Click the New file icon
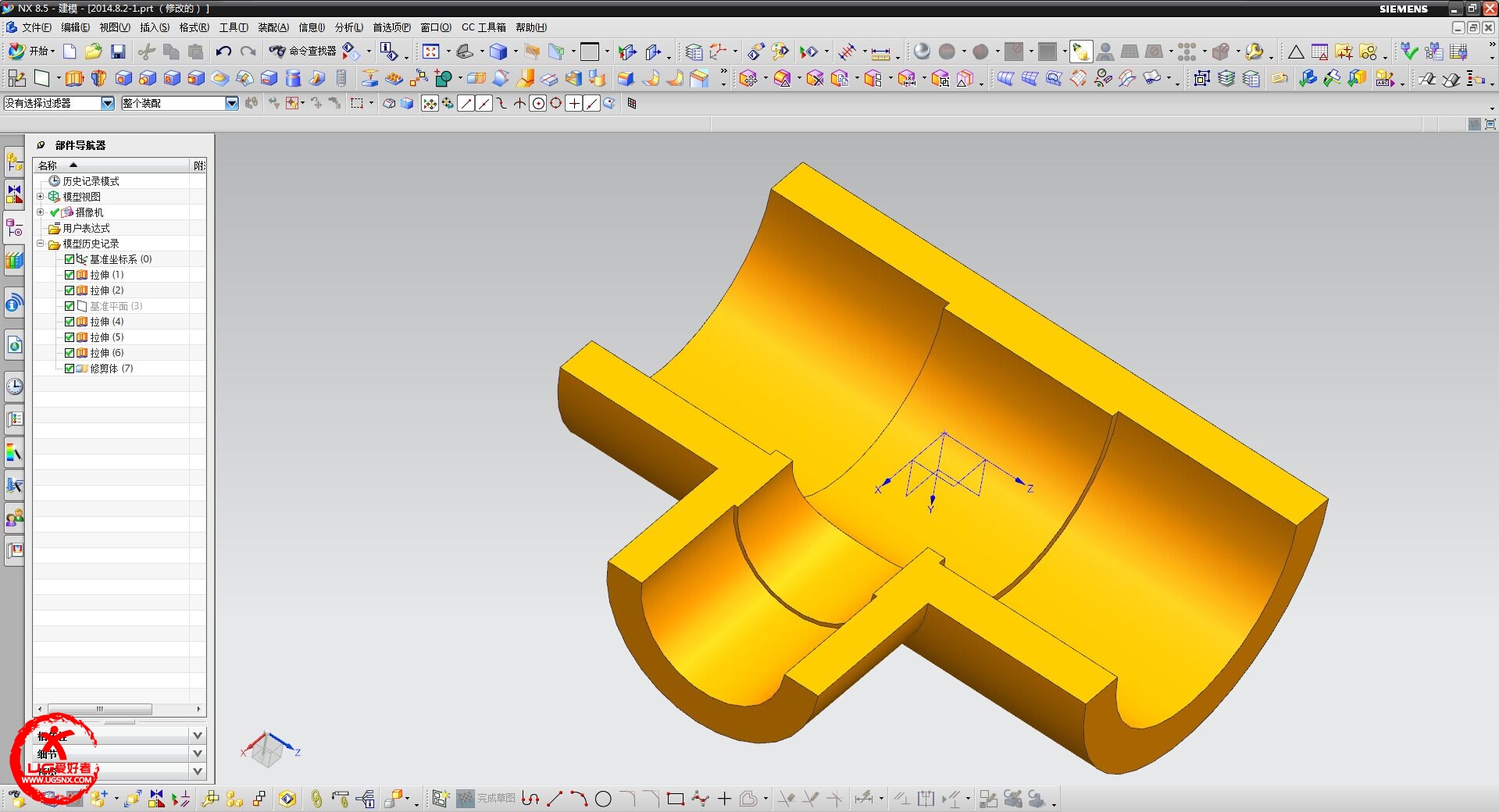Screen dimensions: 1499x812 pyautogui.click(x=70, y=52)
